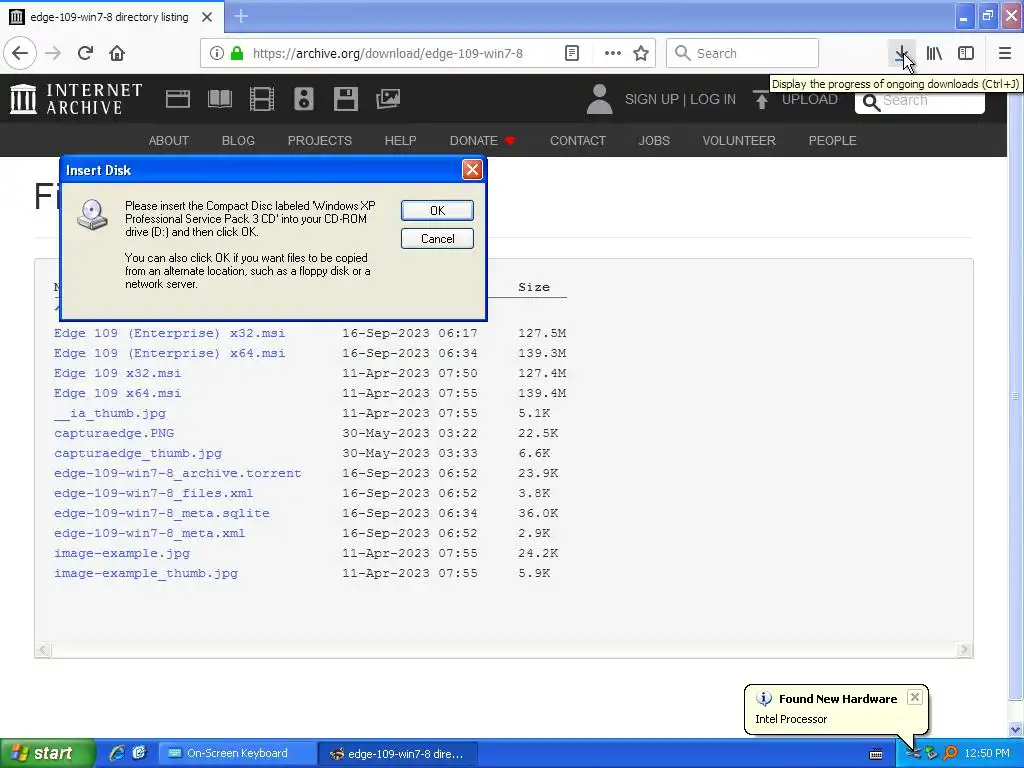Open the ABOUT menu item

168,140
